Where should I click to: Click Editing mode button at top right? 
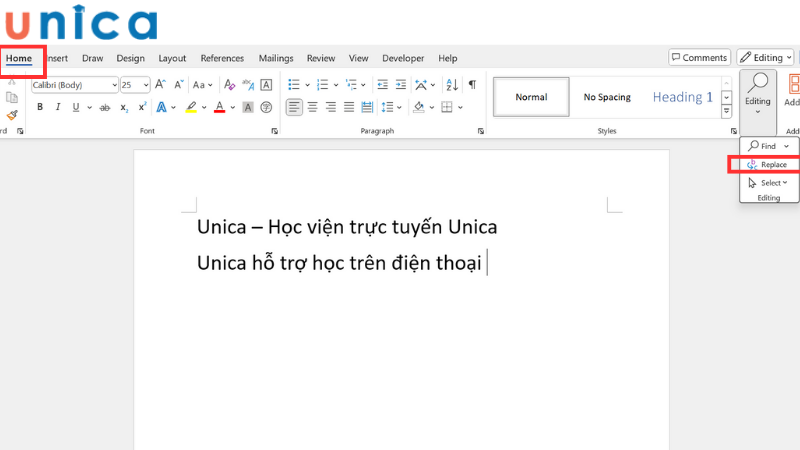[x=765, y=57]
